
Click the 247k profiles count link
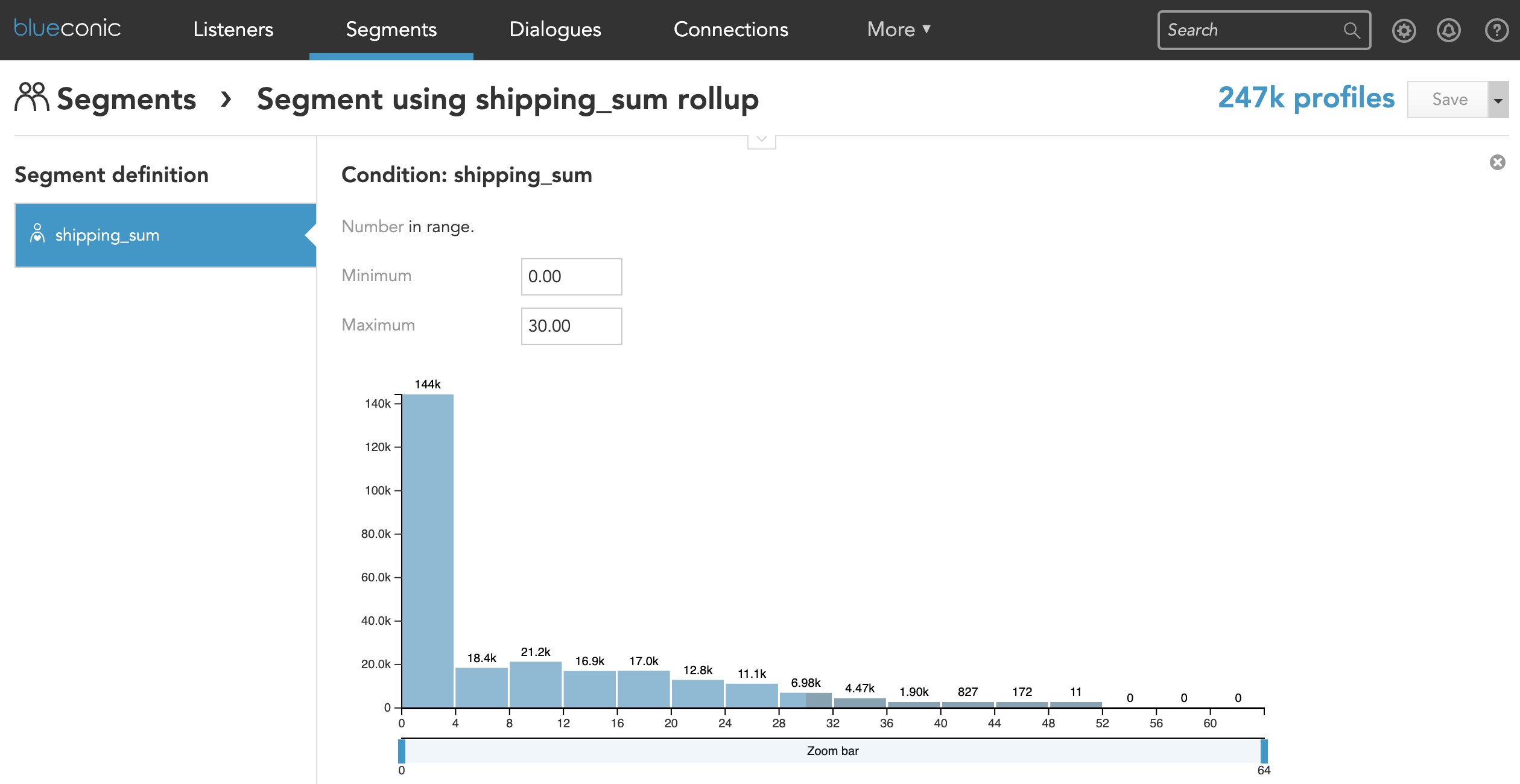click(x=1306, y=97)
